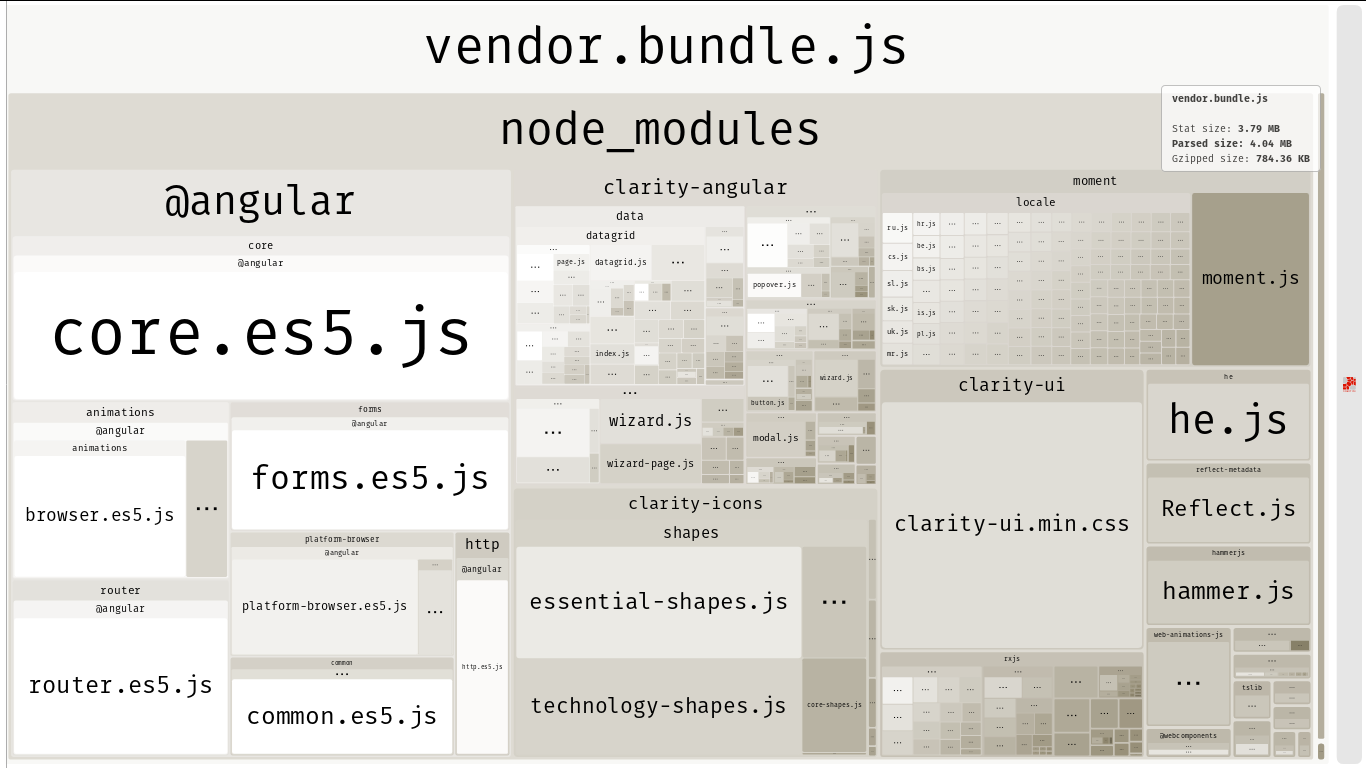
Task: Click the moment package header
Action: (x=1095, y=181)
